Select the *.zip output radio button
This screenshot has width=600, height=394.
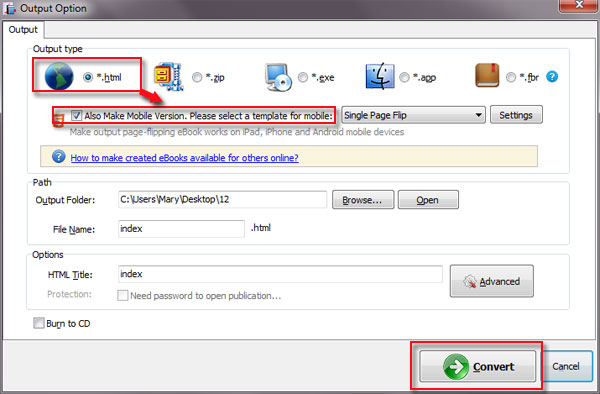197,77
